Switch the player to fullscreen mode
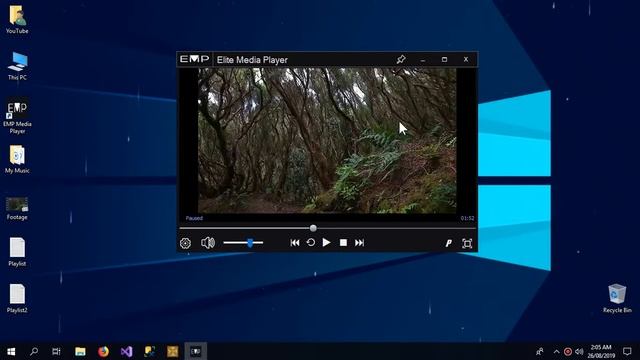Image resolution: width=640 pixels, height=360 pixels. point(467,243)
